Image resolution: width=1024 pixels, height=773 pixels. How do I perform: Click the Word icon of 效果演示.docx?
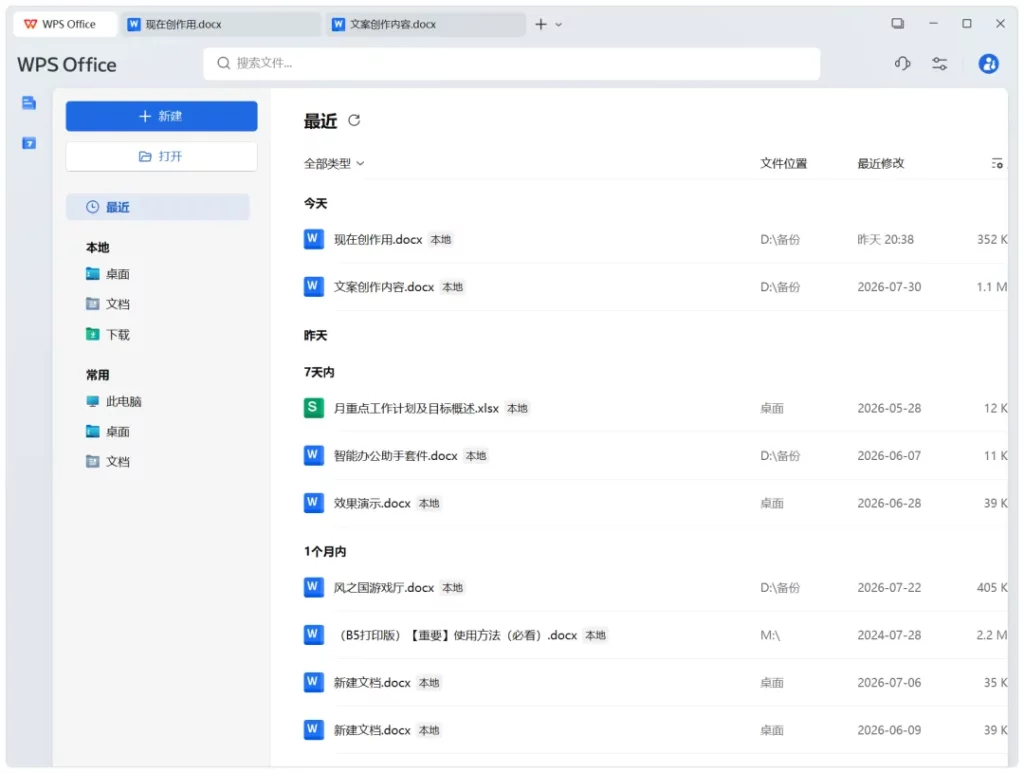[313, 503]
